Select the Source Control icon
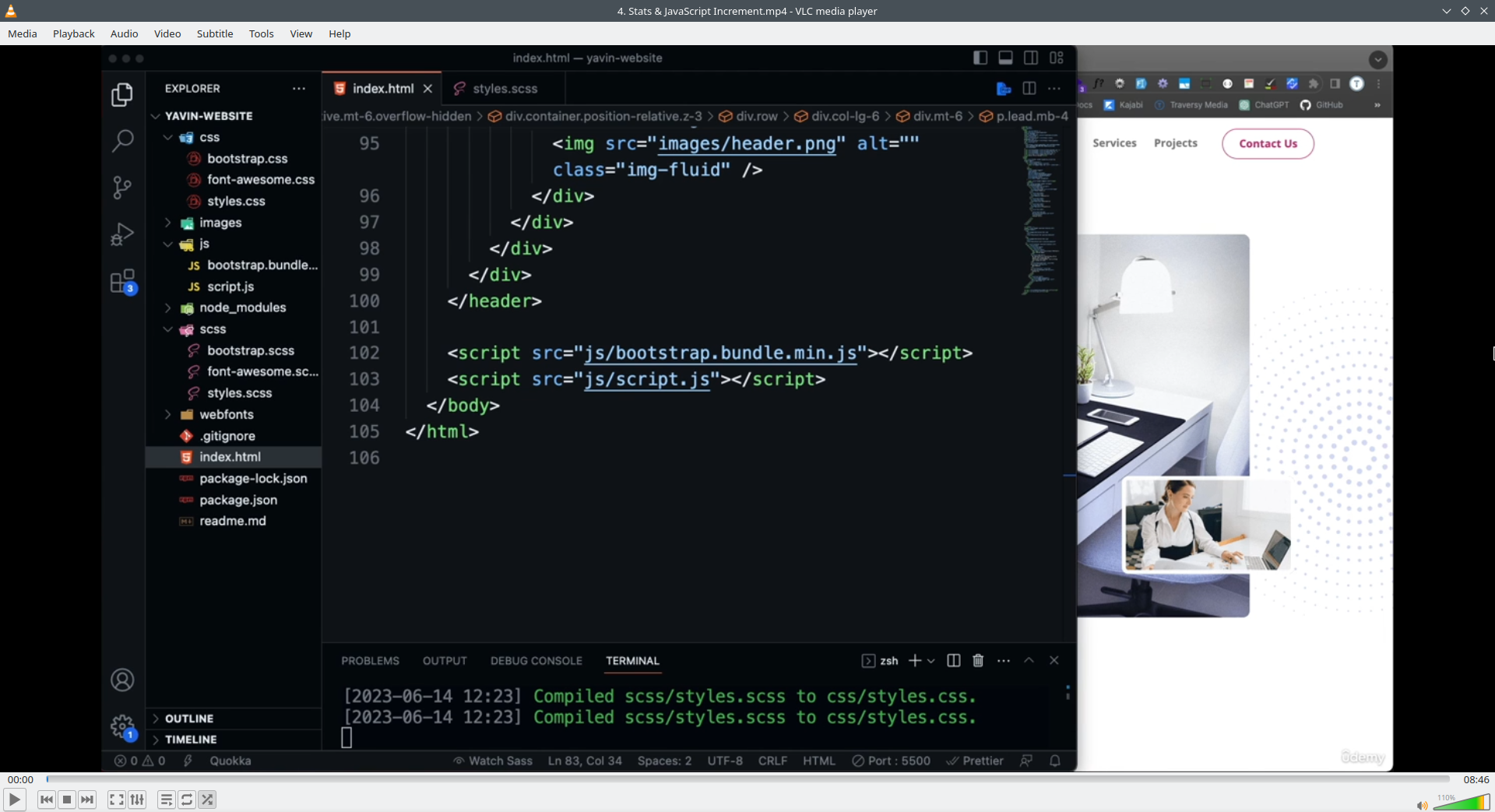The height and width of the screenshot is (812, 1495). point(122,188)
